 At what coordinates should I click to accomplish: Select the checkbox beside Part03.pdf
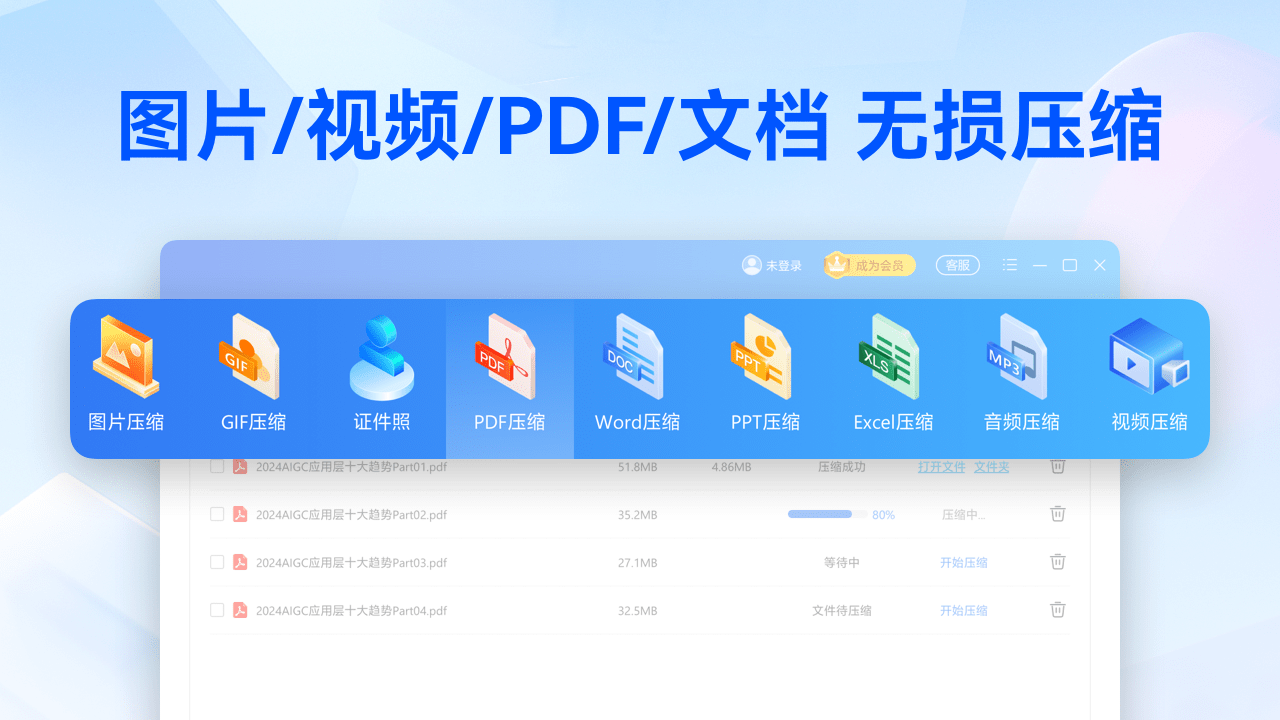click(217, 562)
